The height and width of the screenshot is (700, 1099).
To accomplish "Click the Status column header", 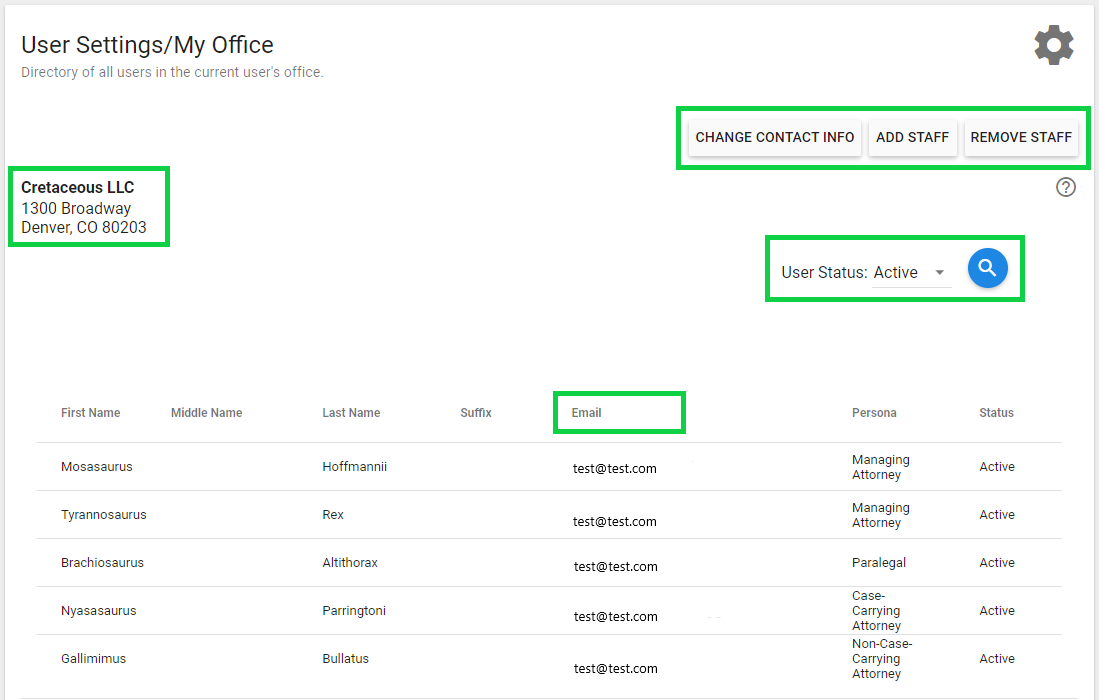I will coord(996,413).
